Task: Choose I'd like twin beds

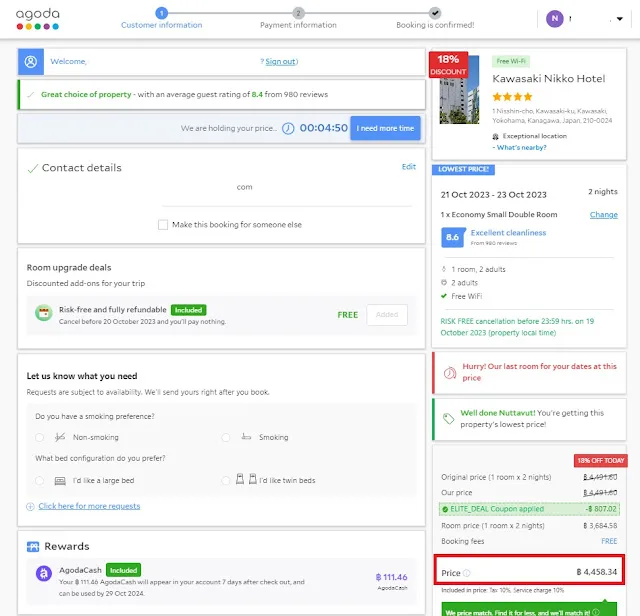Action: (x=226, y=480)
